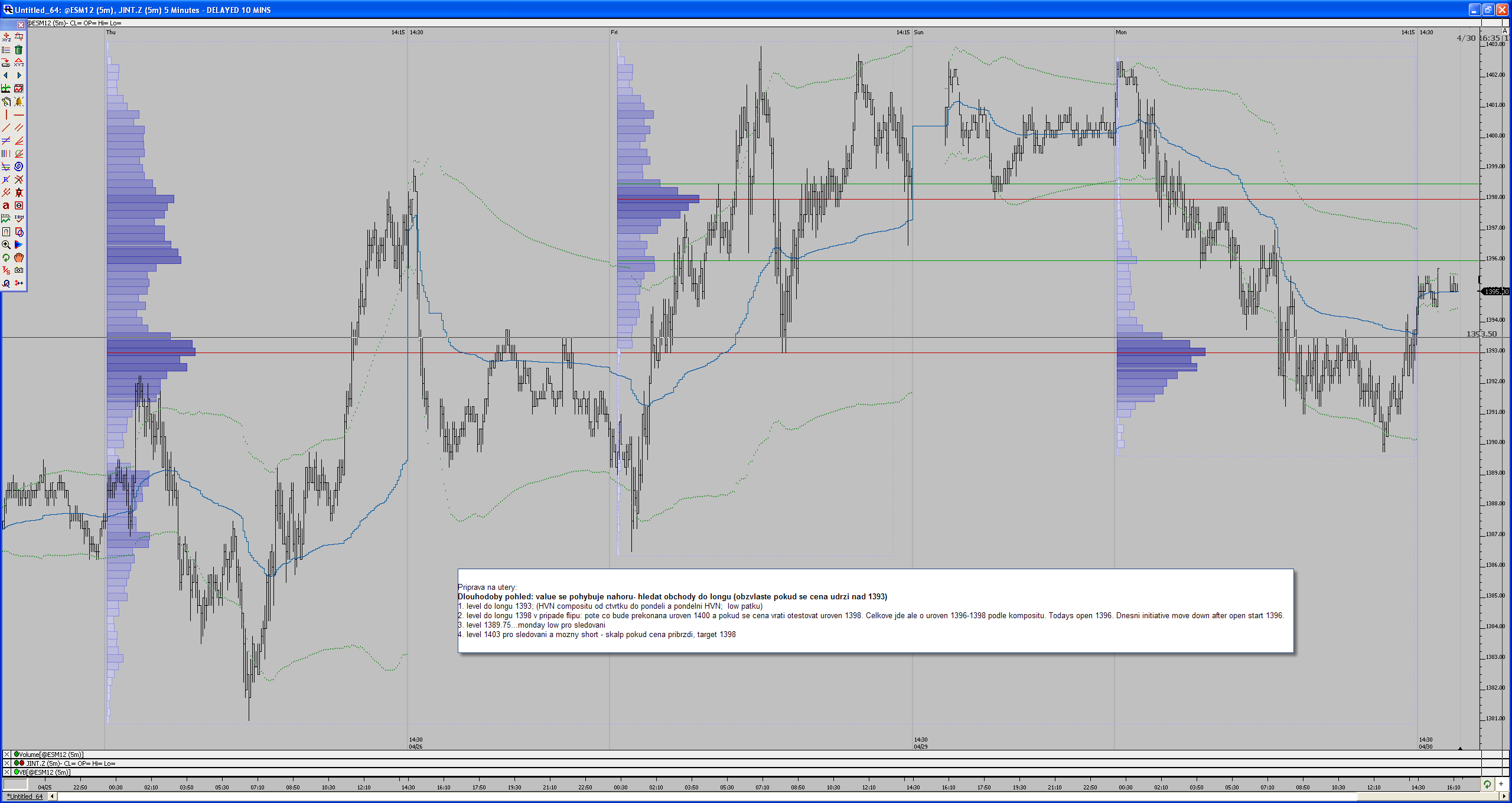This screenshot has width=1512, height=803.
Task: Click the green refresh button near time axis
Action: tap(1487, 785)
